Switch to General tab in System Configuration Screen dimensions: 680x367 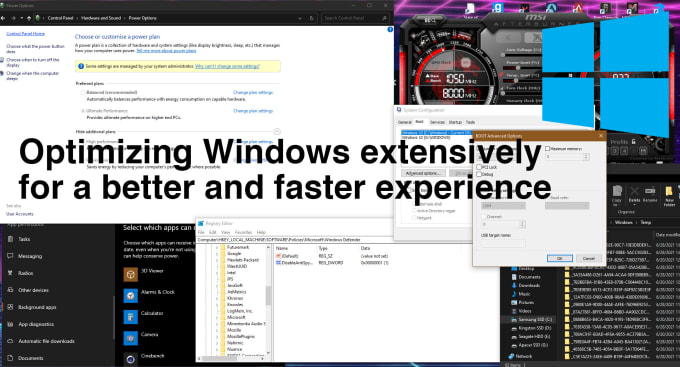pos(405,122)
